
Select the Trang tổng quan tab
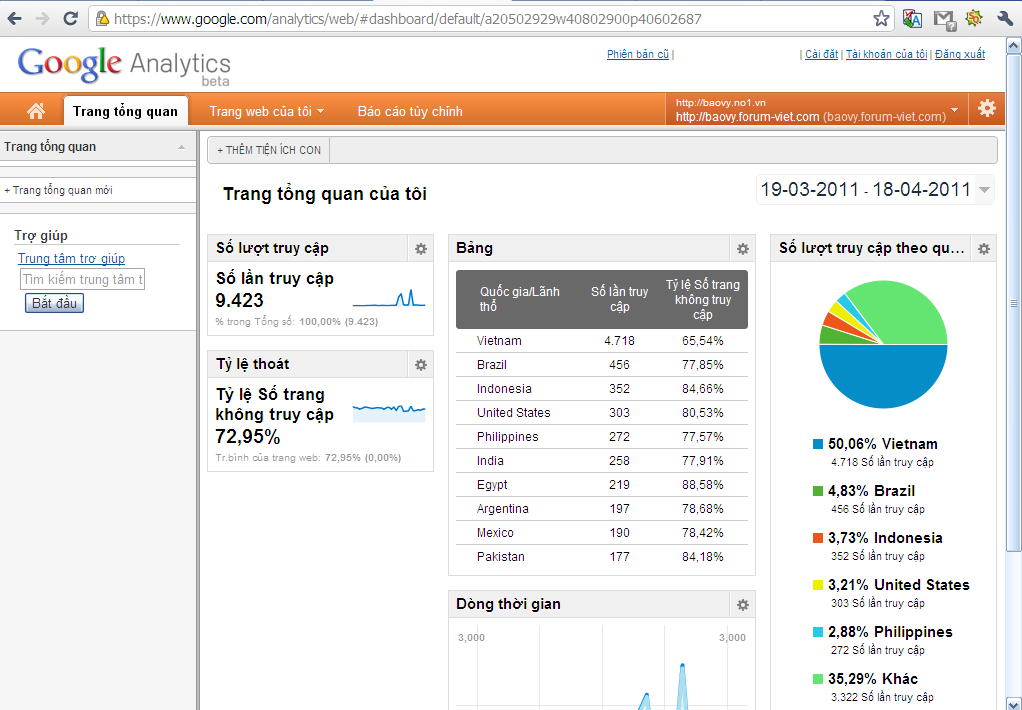pos(125,111)
